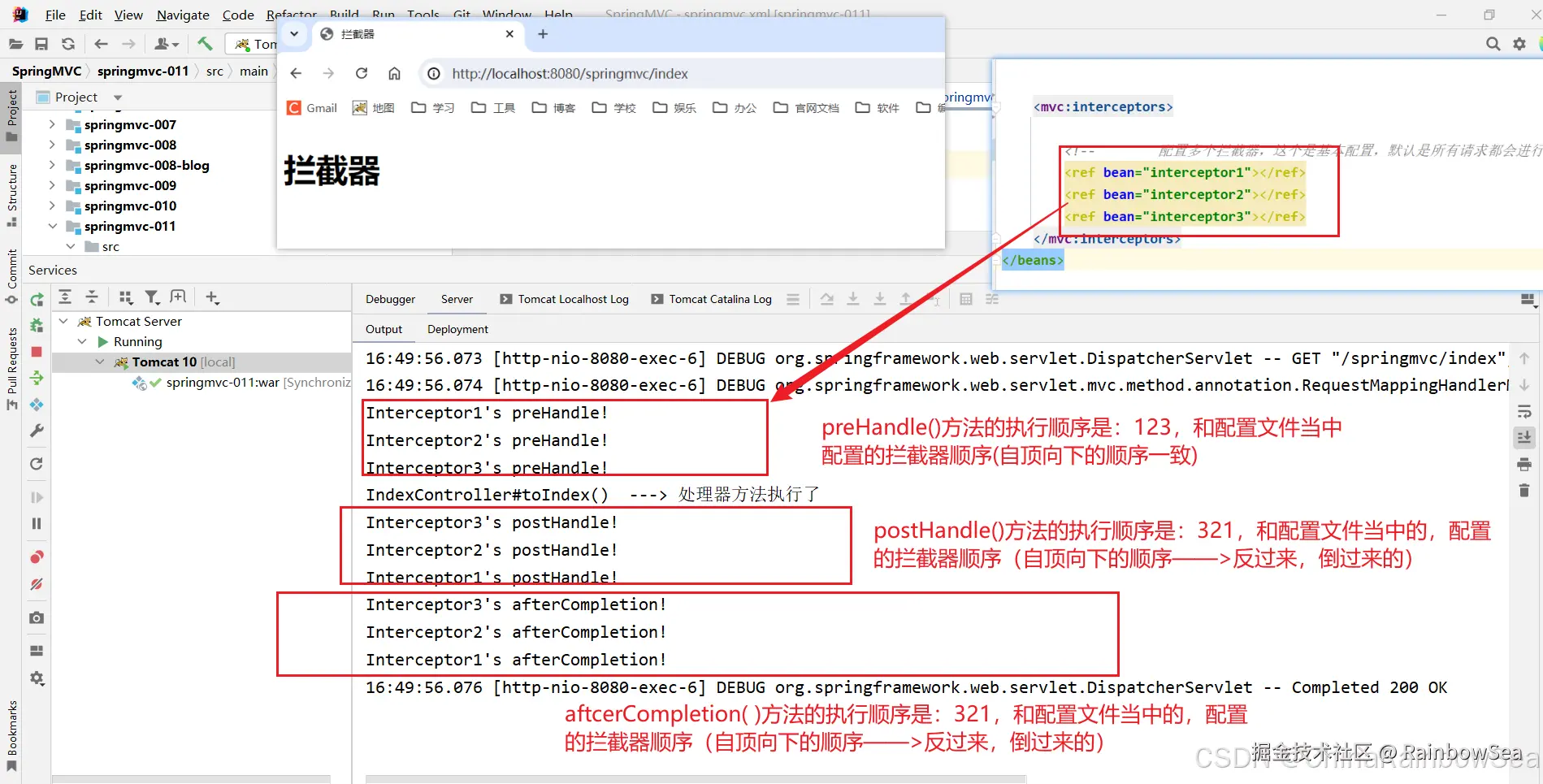
Task: Click the Save All toolbar icon
Action: (41, 44)
